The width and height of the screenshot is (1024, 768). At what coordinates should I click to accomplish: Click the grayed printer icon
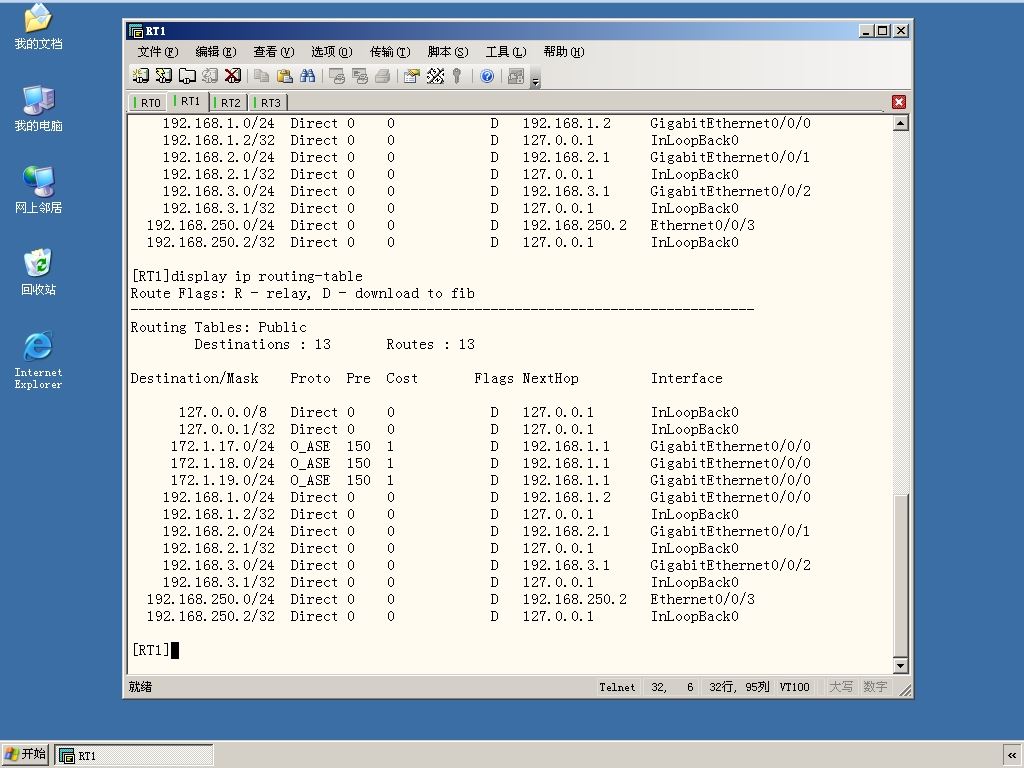(383, 76)
